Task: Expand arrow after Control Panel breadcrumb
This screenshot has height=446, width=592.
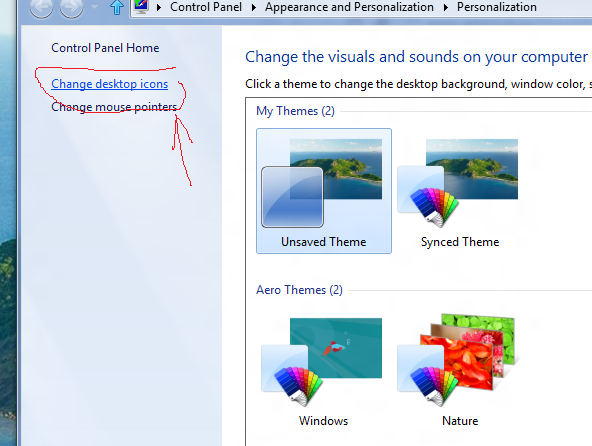Action: tap(254, 7)
